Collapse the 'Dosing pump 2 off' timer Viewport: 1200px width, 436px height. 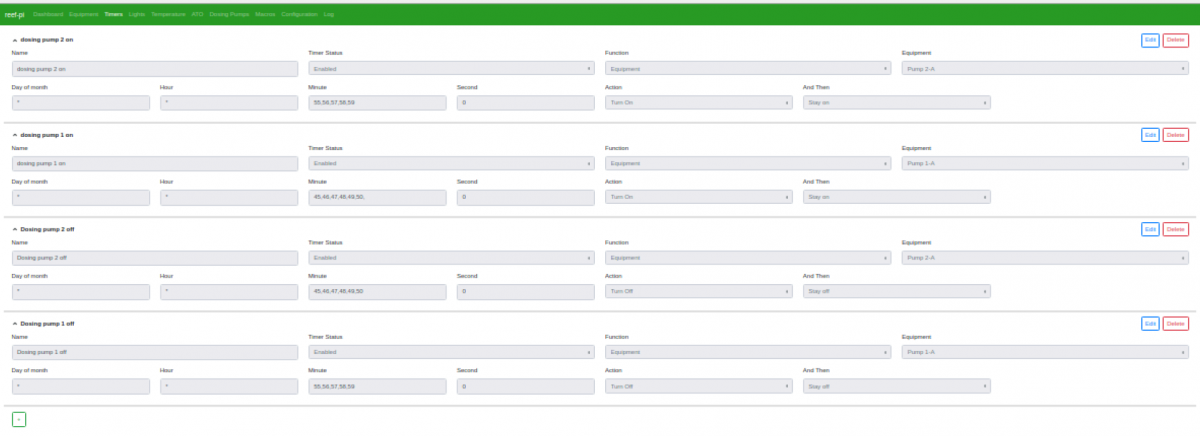[14, 229]
